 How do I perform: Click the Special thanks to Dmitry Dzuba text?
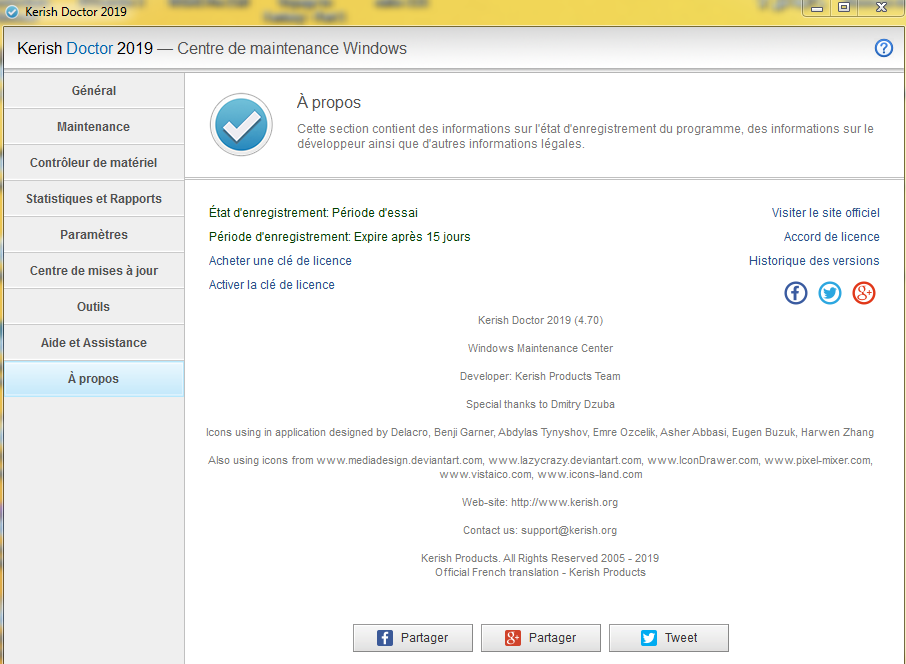[540, 405]
